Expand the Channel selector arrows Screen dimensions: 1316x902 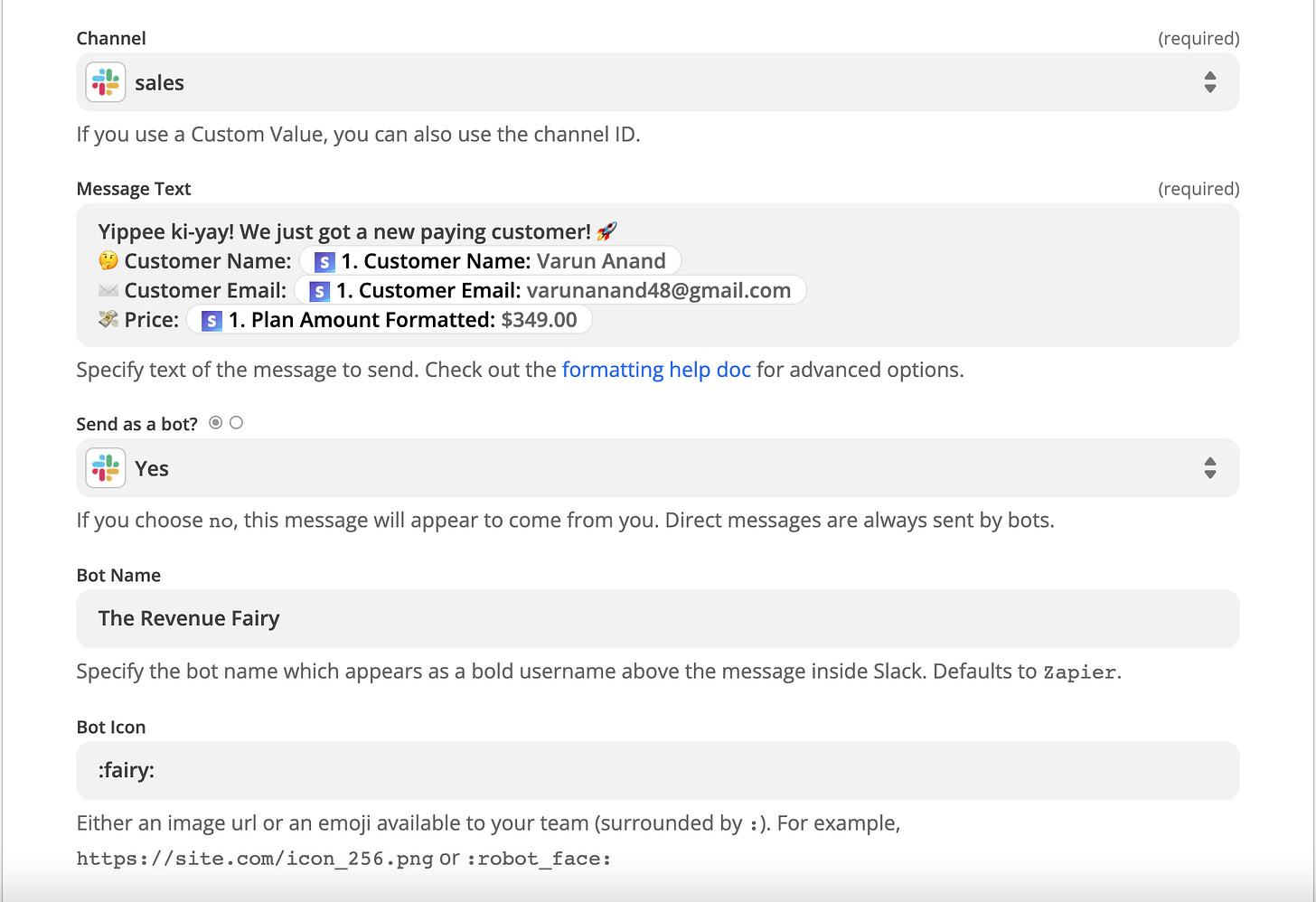[1210, 82]
